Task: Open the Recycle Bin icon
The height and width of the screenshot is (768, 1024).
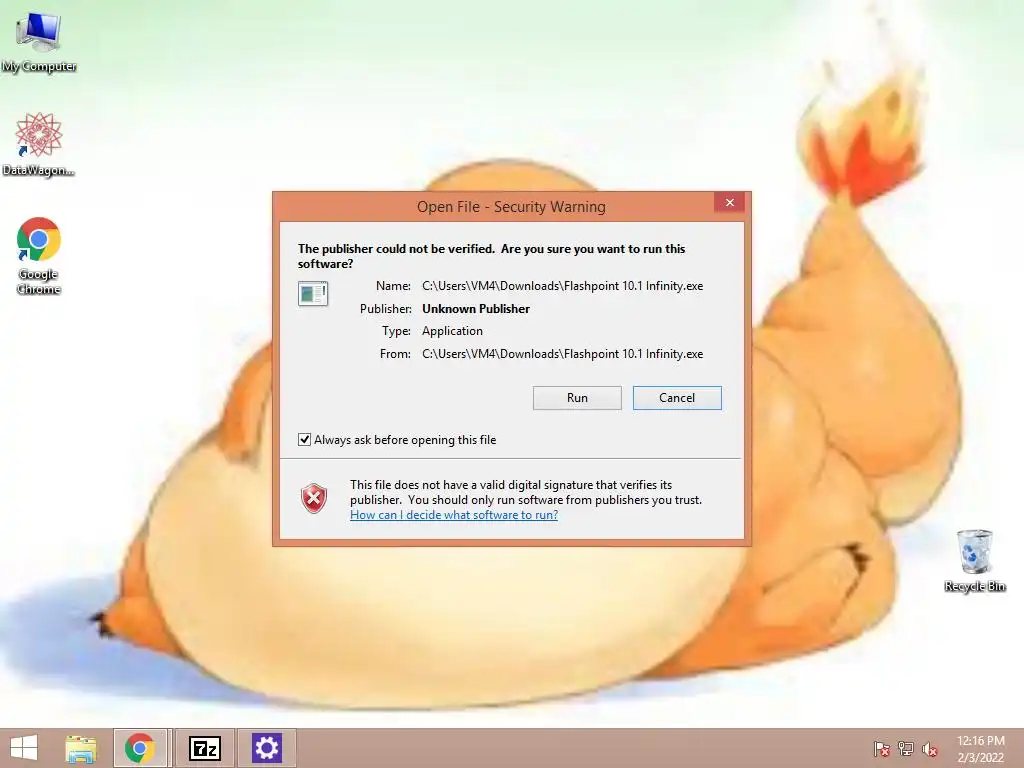Action: point(974,561)
